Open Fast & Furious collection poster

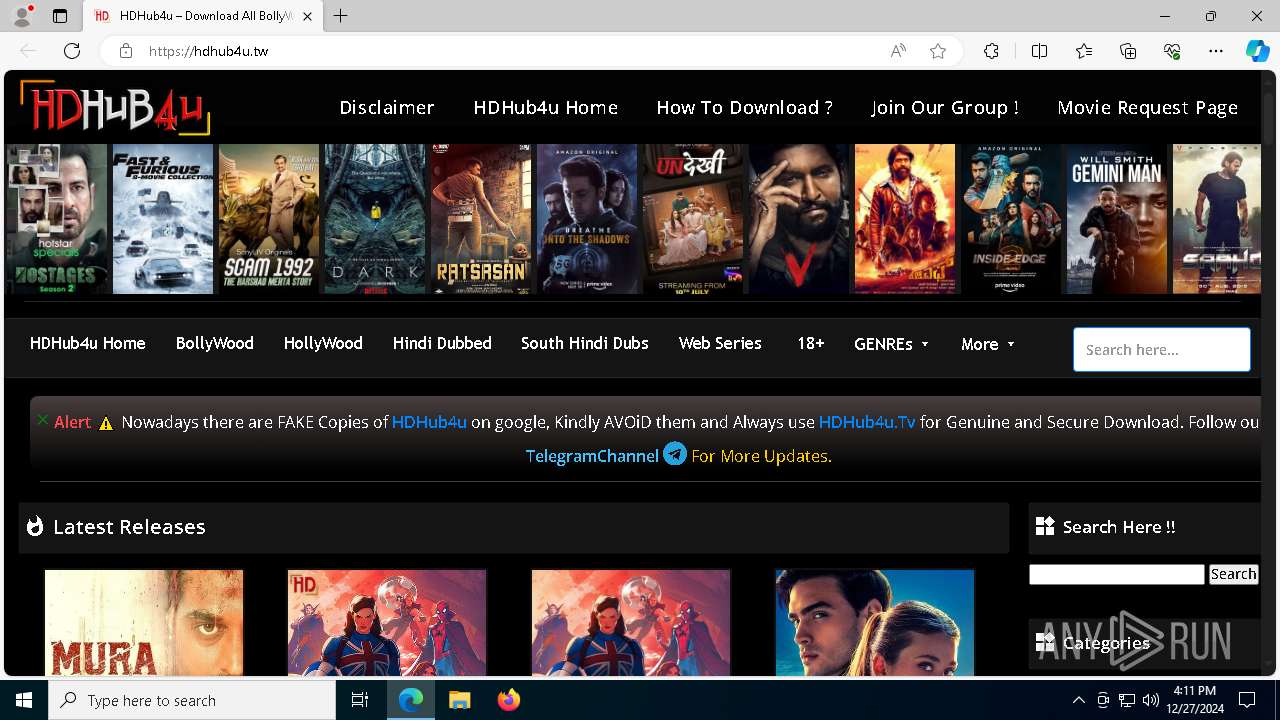163,219
